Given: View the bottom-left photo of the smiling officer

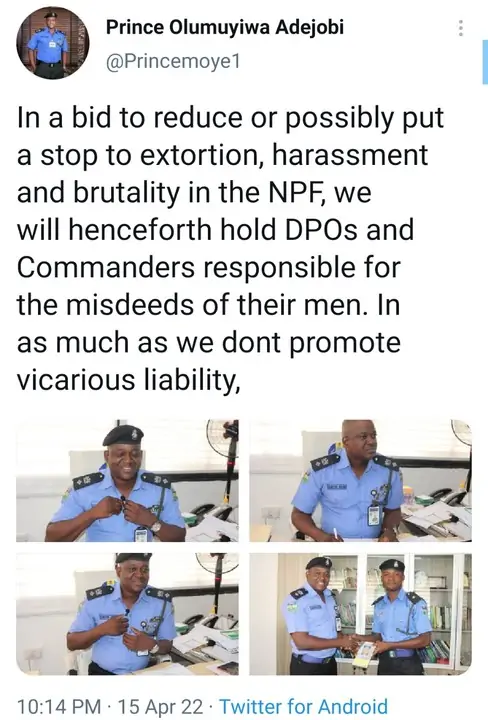Looking at the screenshot, I should click(127, 614).
